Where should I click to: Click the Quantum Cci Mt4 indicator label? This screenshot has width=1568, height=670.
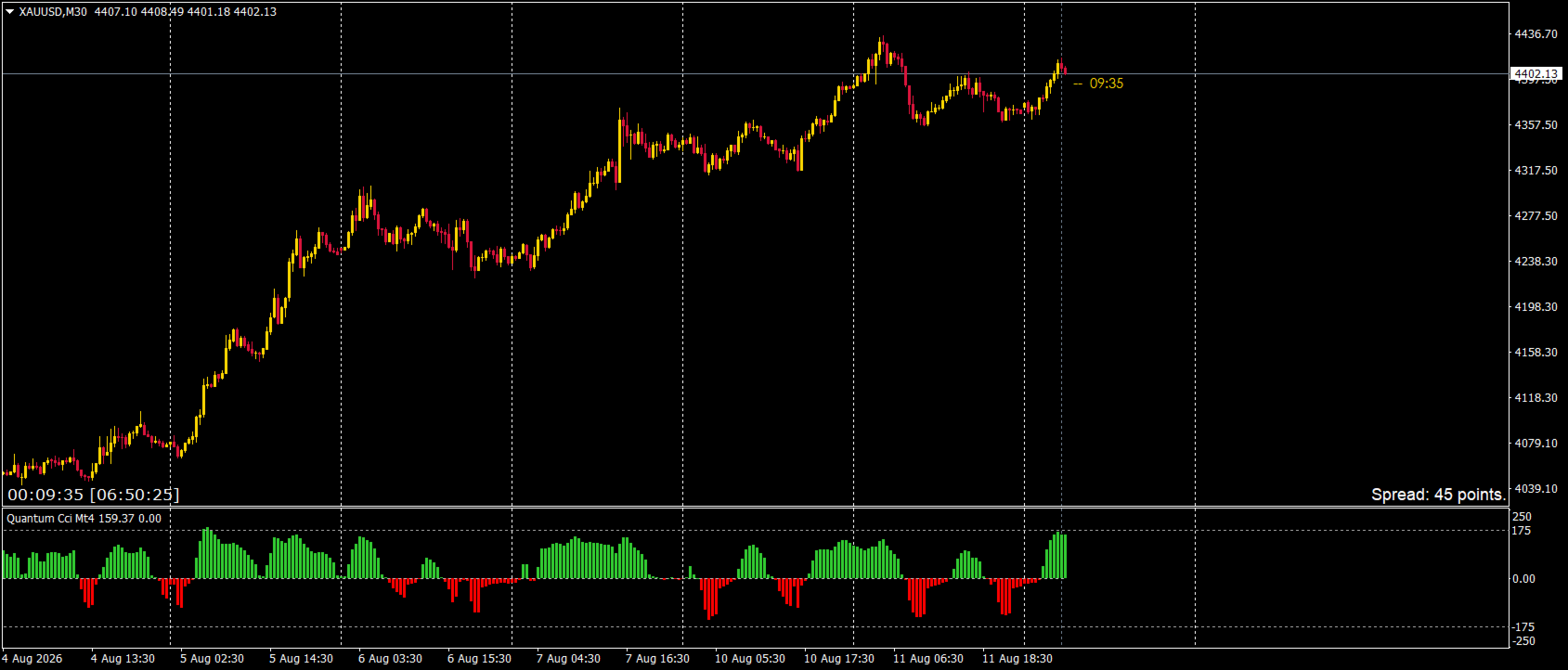point(50,519)
